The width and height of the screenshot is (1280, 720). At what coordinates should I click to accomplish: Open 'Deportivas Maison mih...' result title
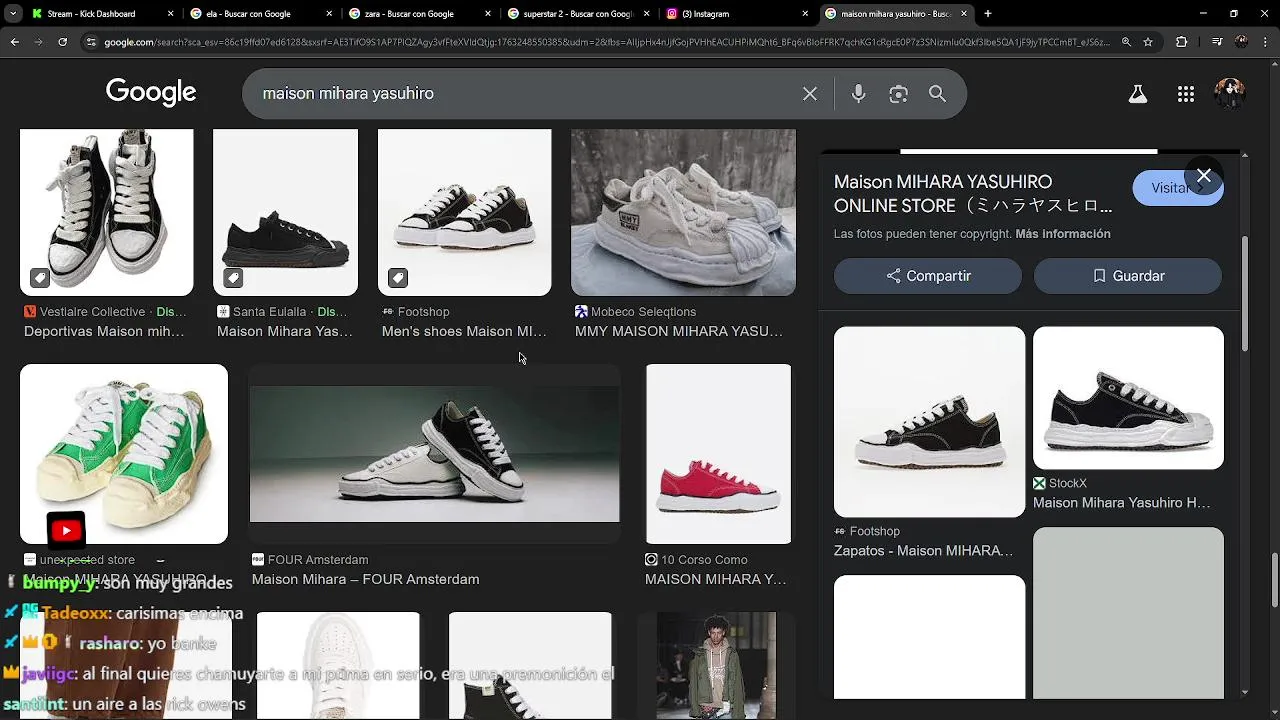pos(104,331)
